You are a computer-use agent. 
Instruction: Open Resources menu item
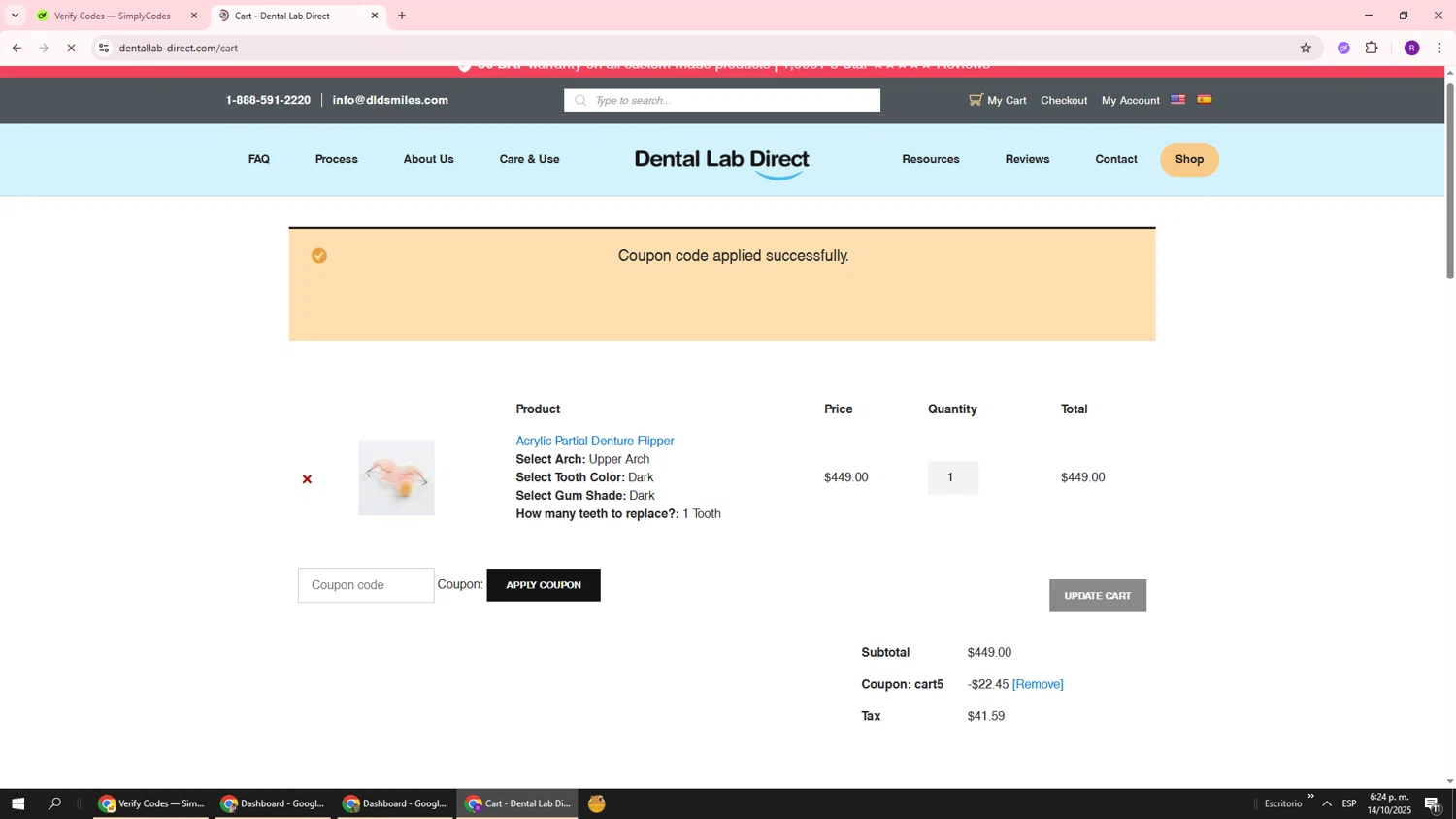pyautogui.click(x=931, y=159)
